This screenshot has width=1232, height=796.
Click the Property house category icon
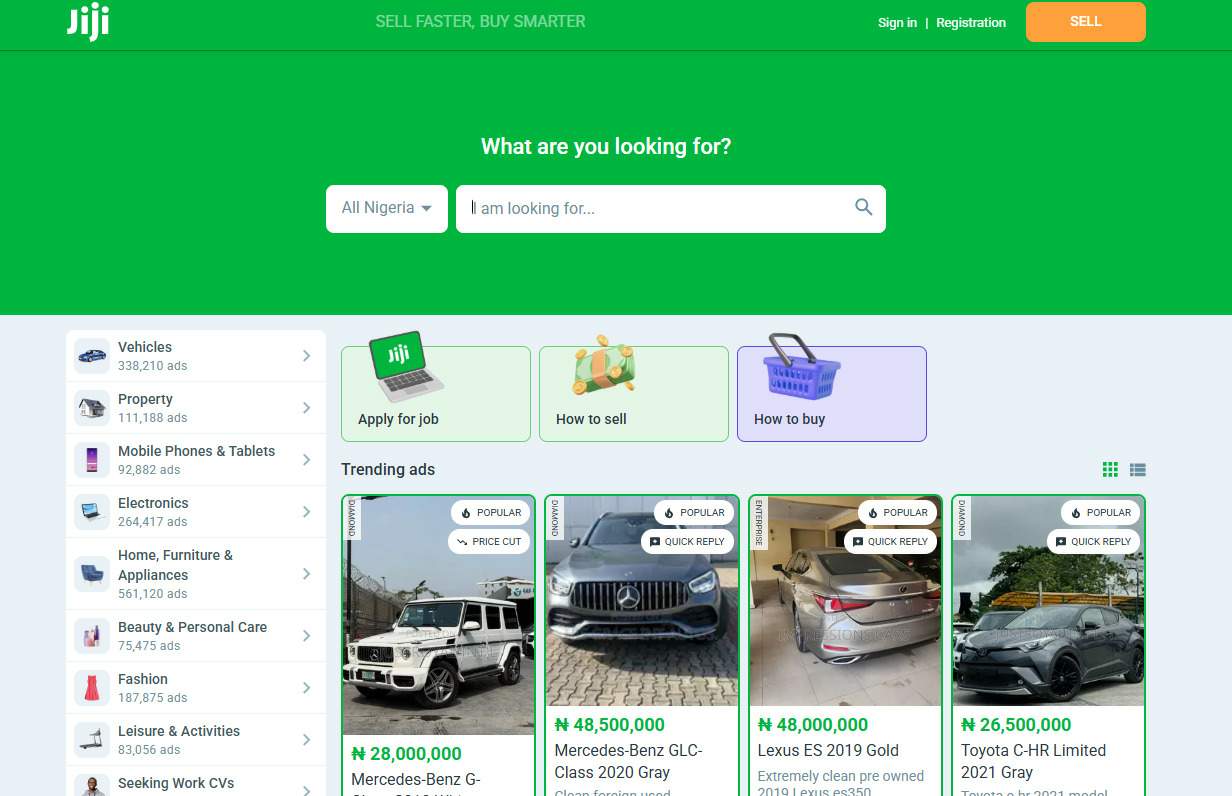tap(92, 408)
